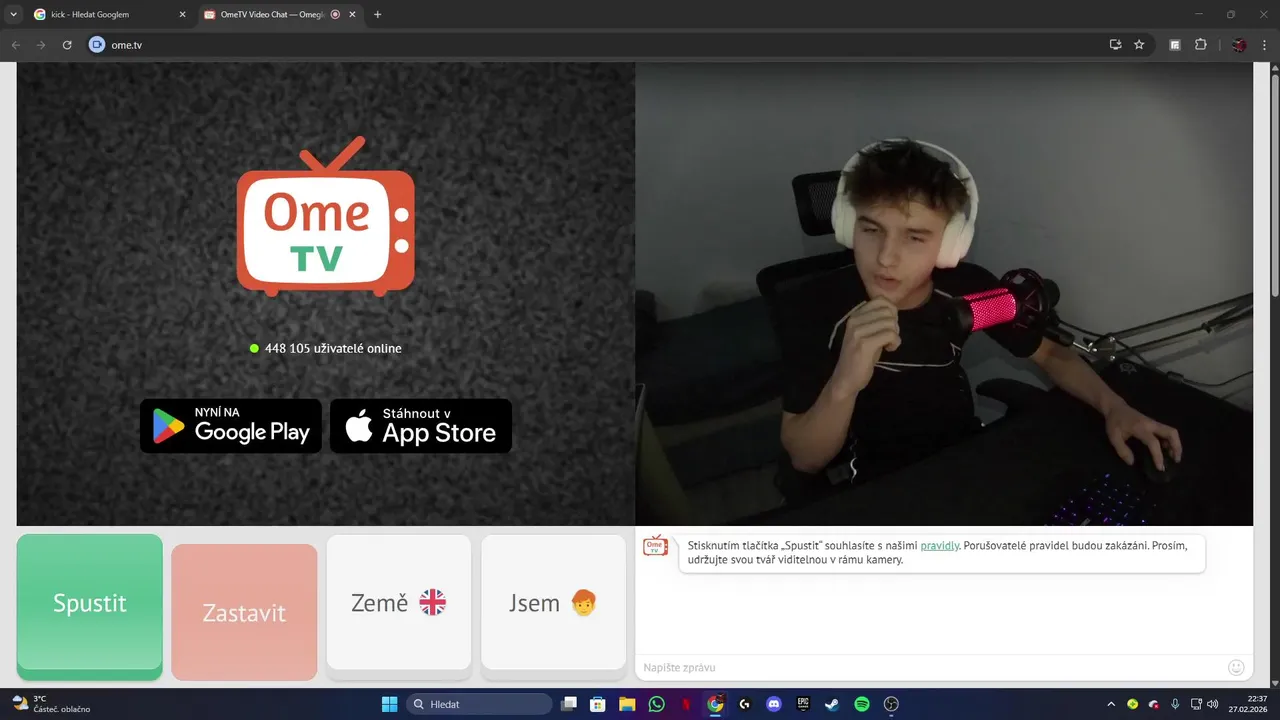The image size is (1280, 720).
Task: Expand the tab search dropdown arrow
Action: pyautogui.click(x=13, y=15)
